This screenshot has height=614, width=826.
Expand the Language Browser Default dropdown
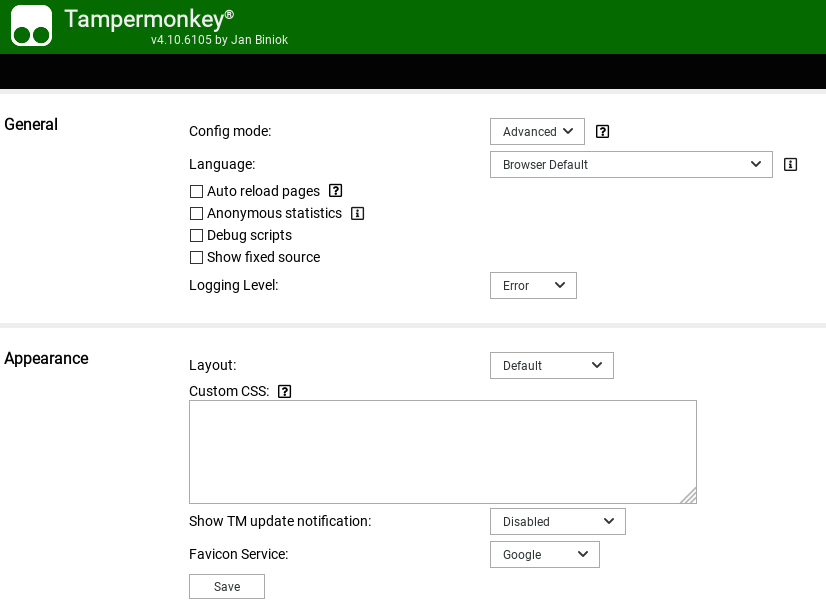[631, 164]
